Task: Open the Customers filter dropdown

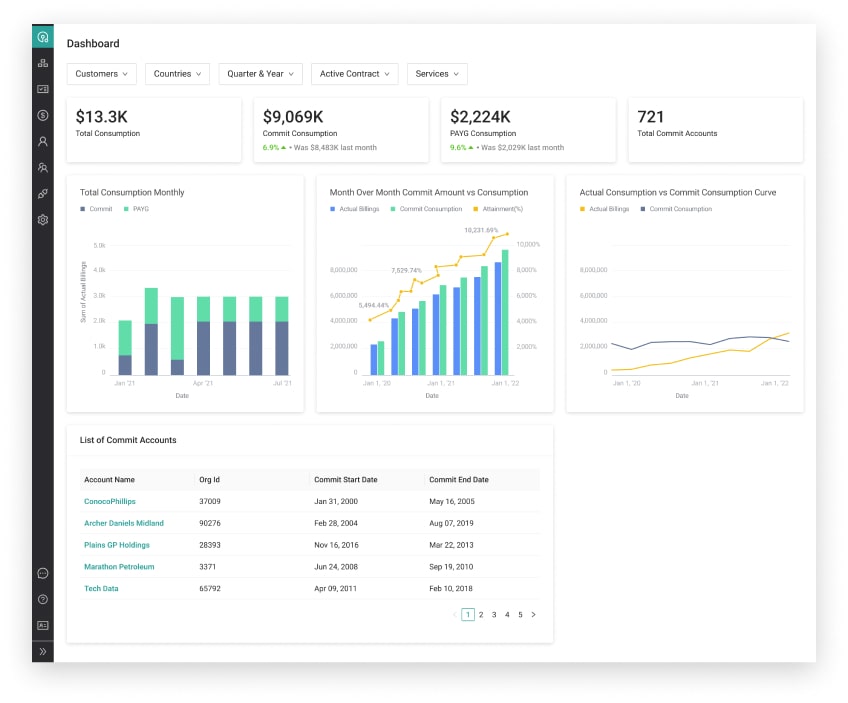Action: point(102,74)
